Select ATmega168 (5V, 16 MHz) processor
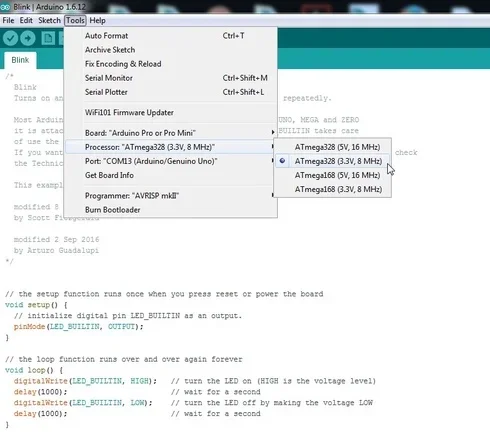This screenshot has height=441, width=490. point(332,175)
